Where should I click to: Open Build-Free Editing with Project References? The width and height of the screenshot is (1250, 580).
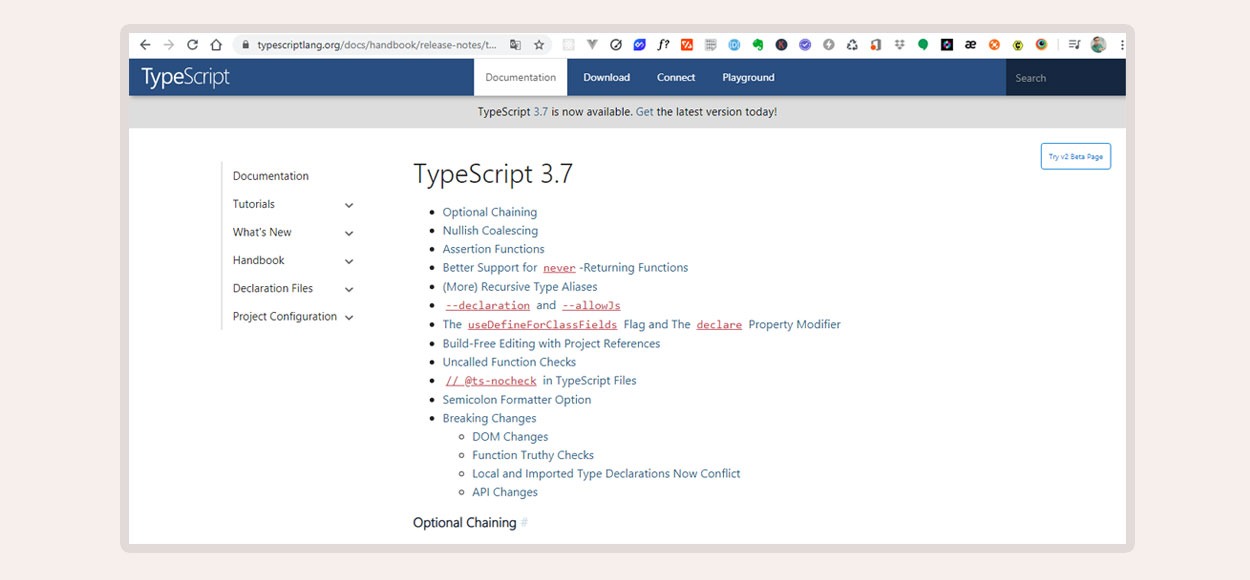click(x=552, y=343)
